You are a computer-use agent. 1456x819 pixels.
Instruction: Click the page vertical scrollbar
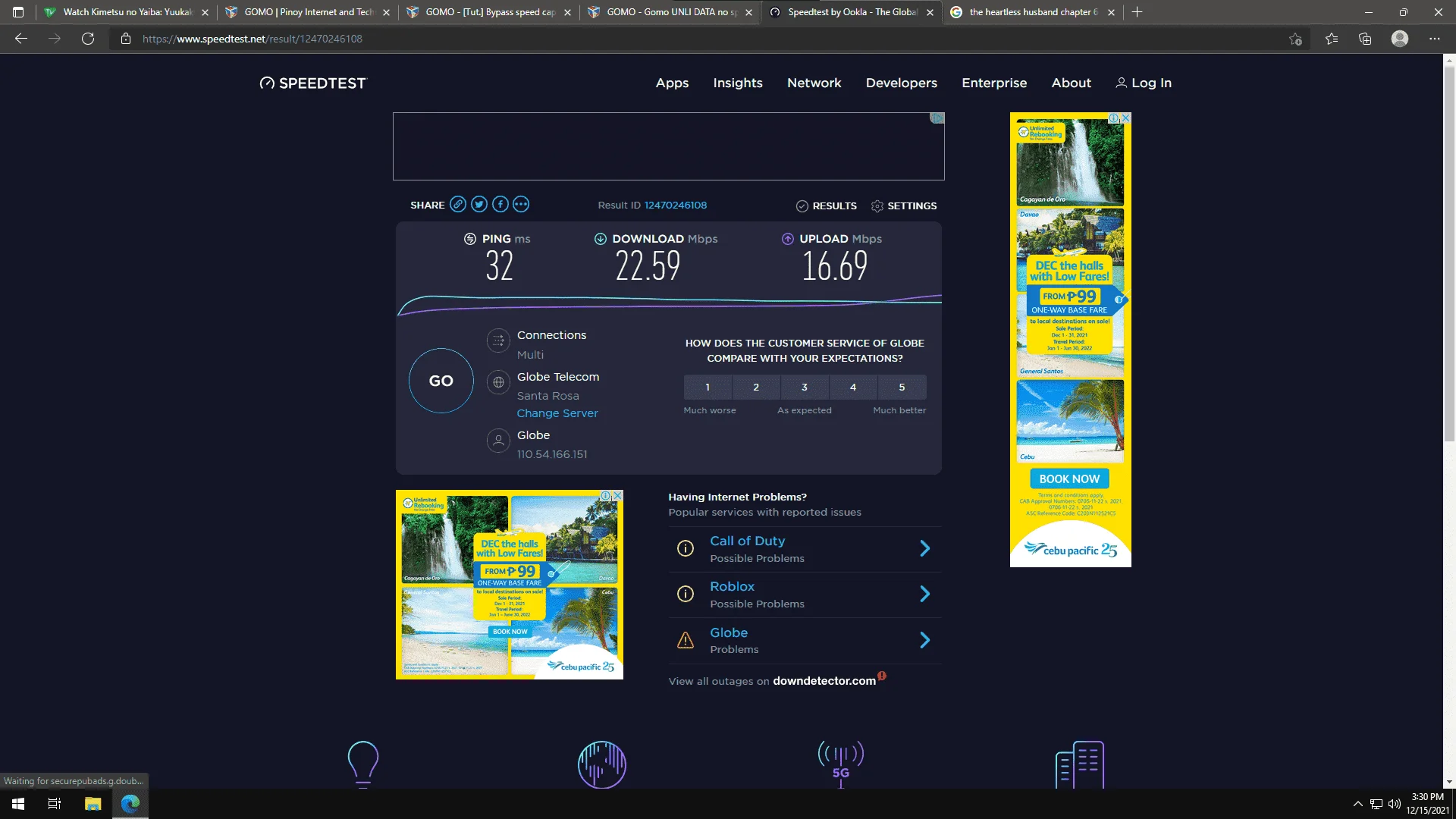(1449, 255)
